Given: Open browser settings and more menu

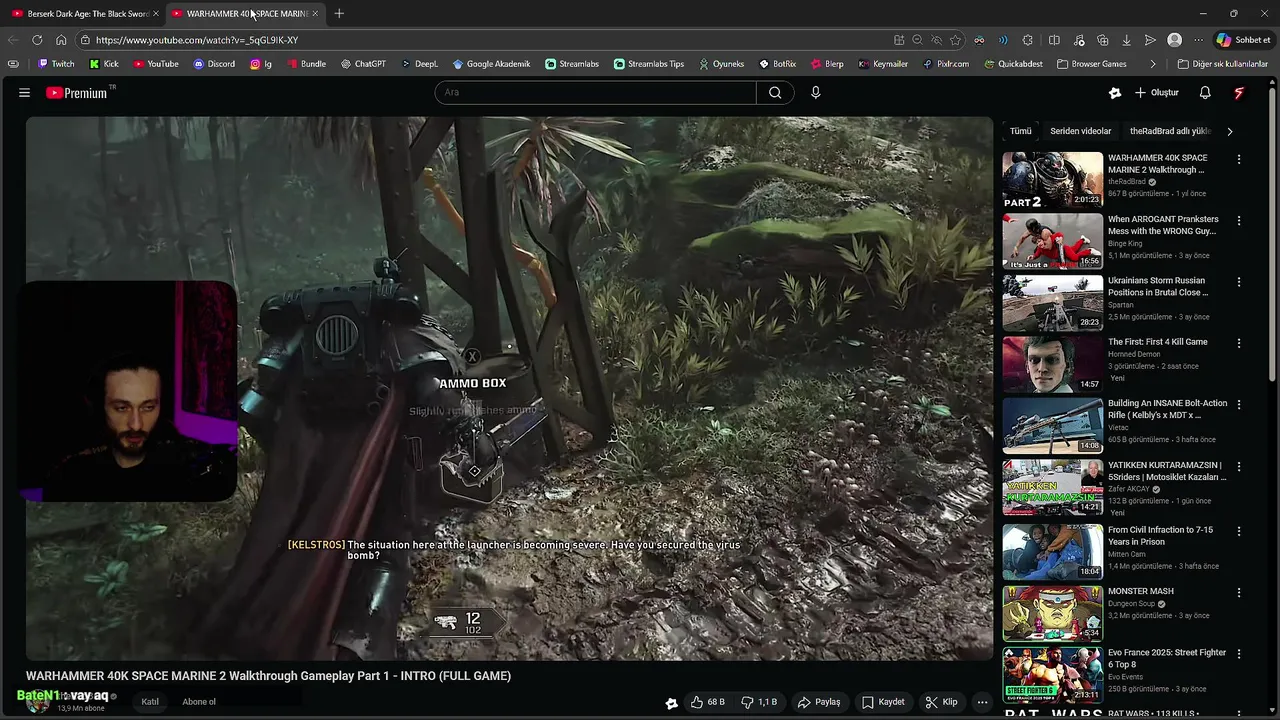Looking at the screenshot, I should [1198, 40].
